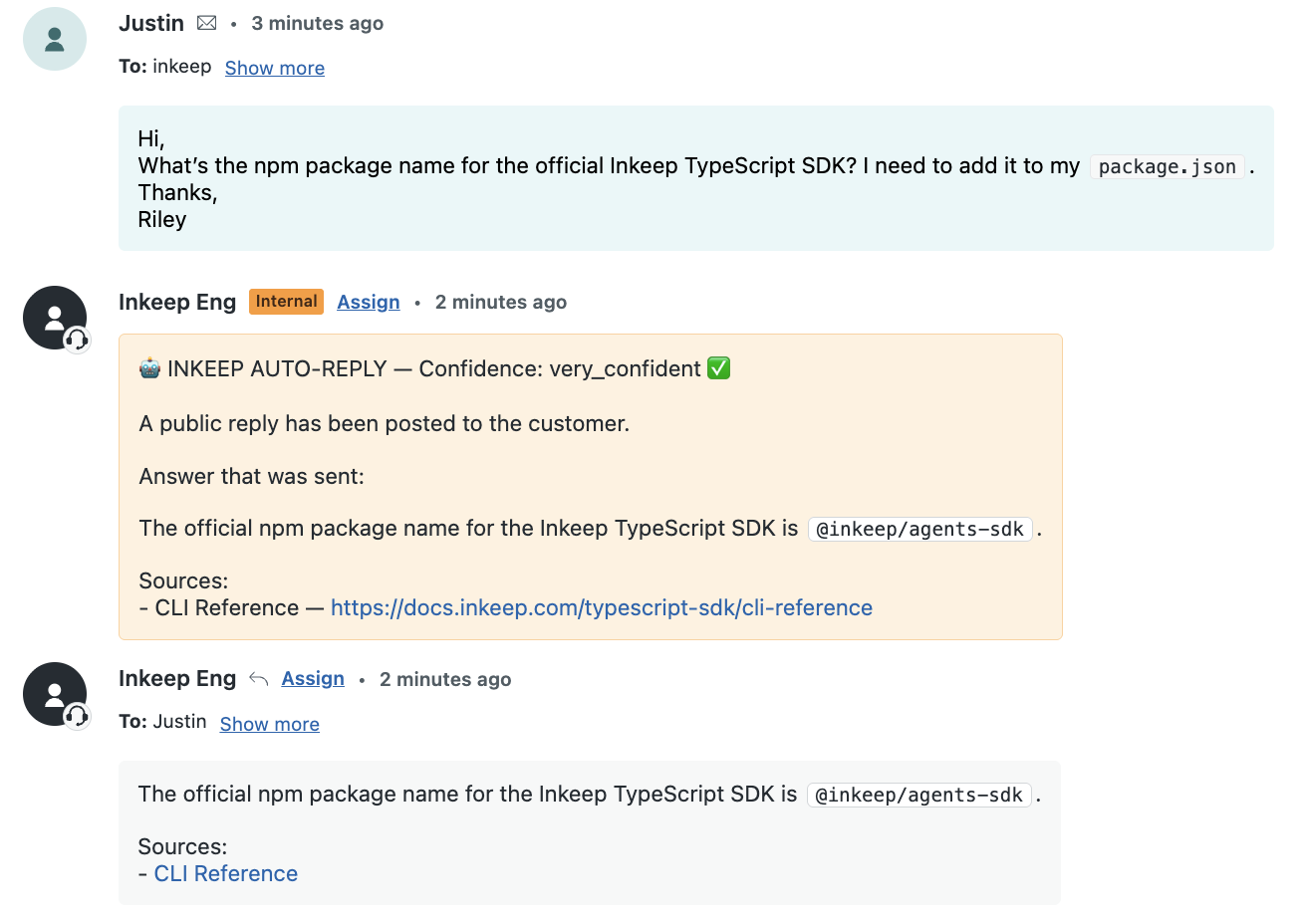Open the docs.inkeep.com cli-reference URL

click(x=602, y=607)
